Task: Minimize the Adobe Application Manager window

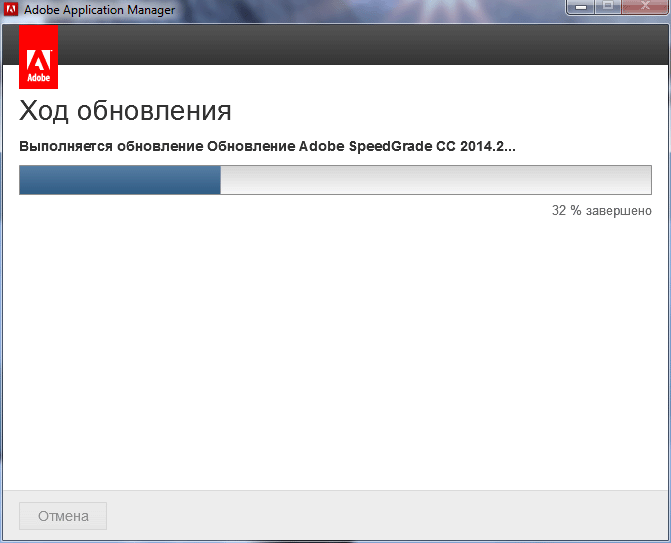Action: point(581,7)
